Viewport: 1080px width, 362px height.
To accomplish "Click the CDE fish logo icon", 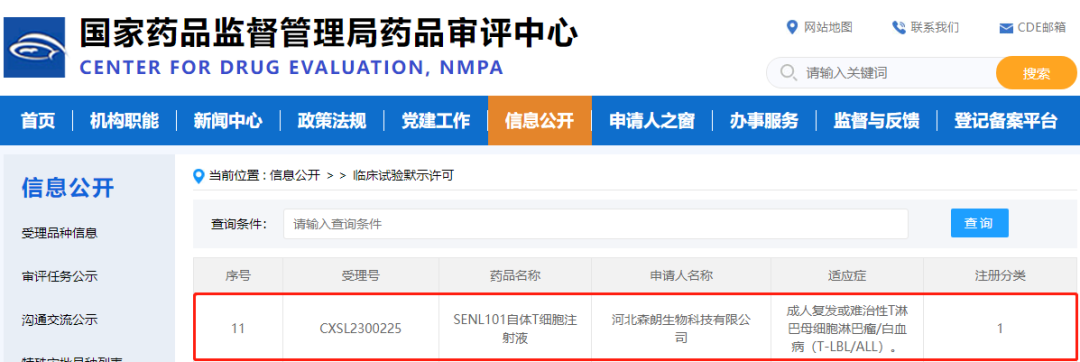I will 35,47.
